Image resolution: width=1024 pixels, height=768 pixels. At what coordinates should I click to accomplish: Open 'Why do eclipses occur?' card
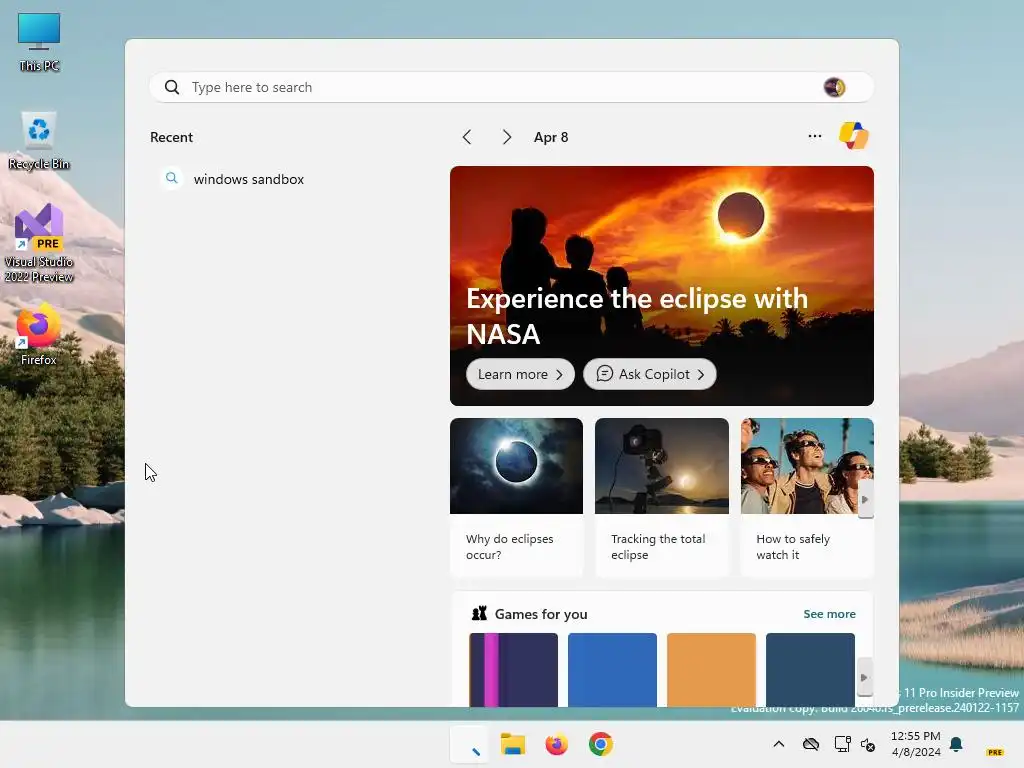516,498
